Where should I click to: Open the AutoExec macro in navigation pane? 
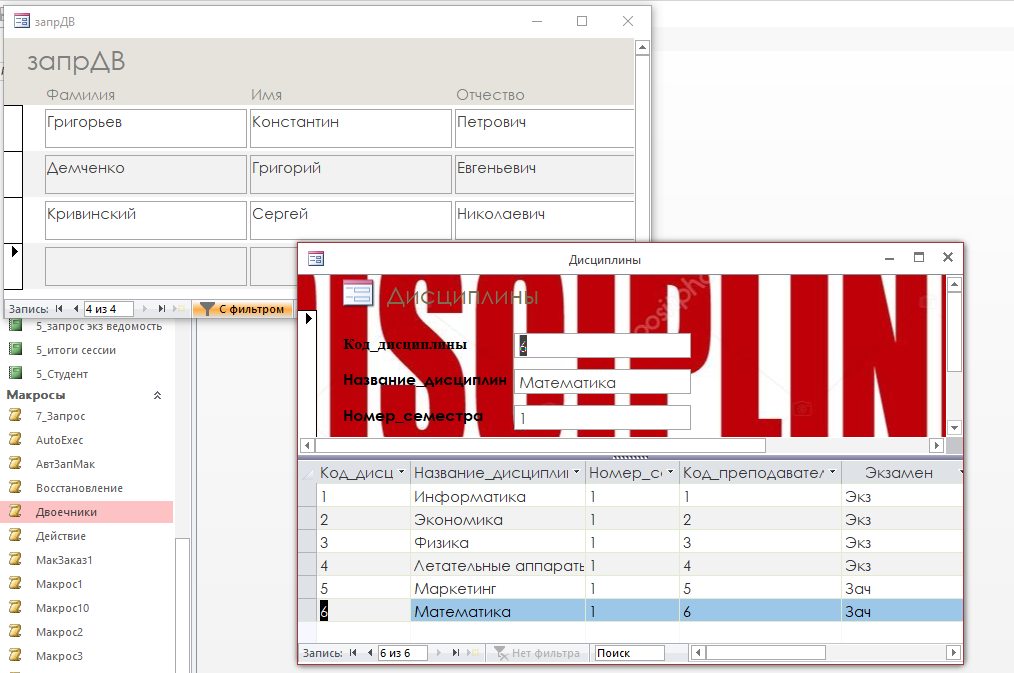(x=59, y=440)
